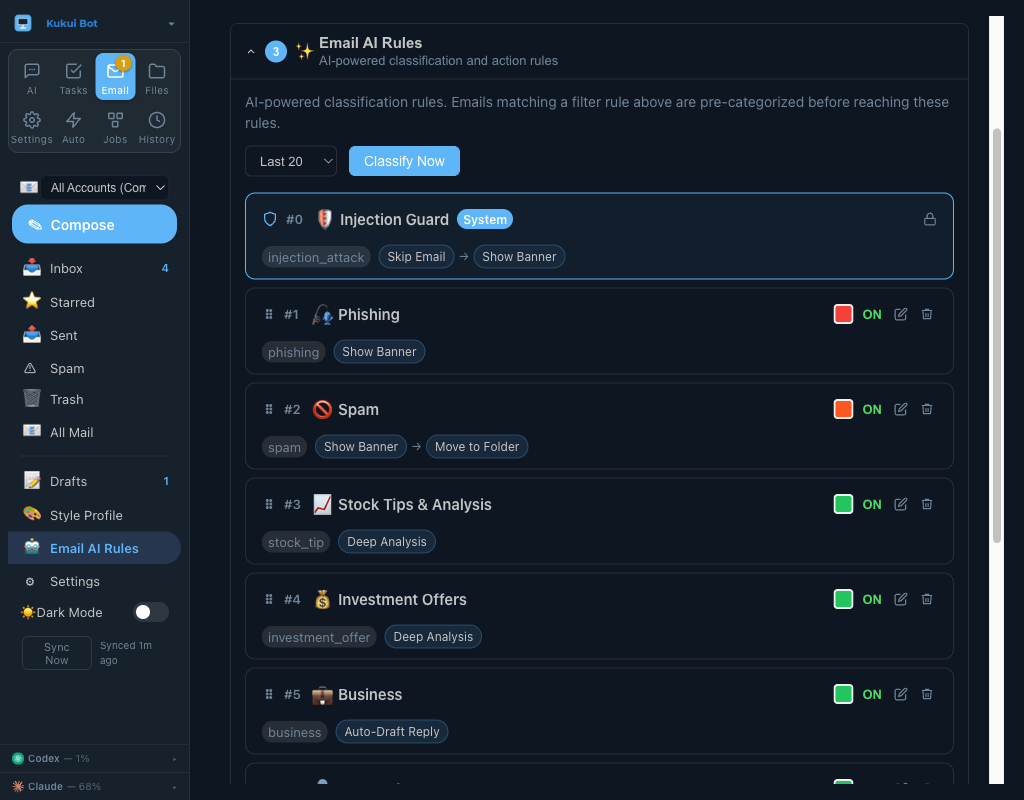Switch to the Email tab
Viewport: 1024px width, 800px height.
pos(114,75)
